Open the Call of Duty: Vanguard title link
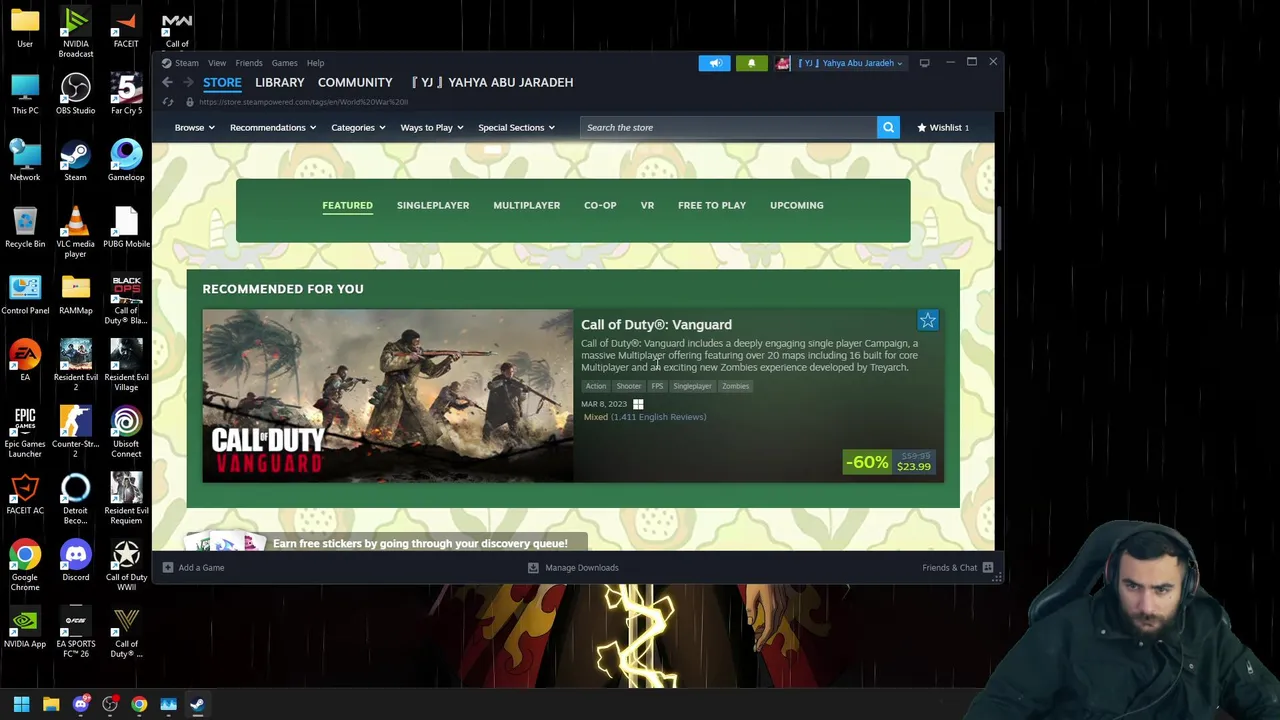The width and height of the screenshot is (1280, 720). point(656,324)
